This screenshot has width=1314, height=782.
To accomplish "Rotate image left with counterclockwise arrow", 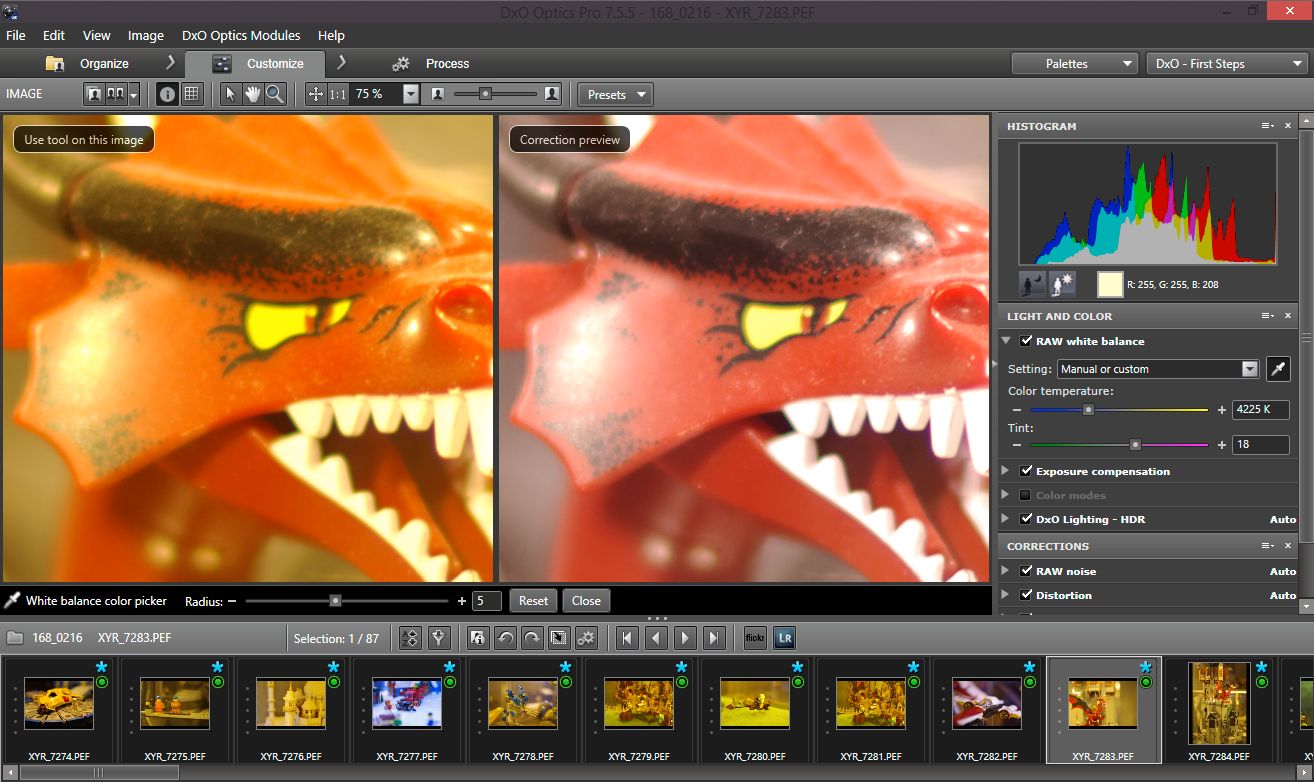I will coord(506,638).
